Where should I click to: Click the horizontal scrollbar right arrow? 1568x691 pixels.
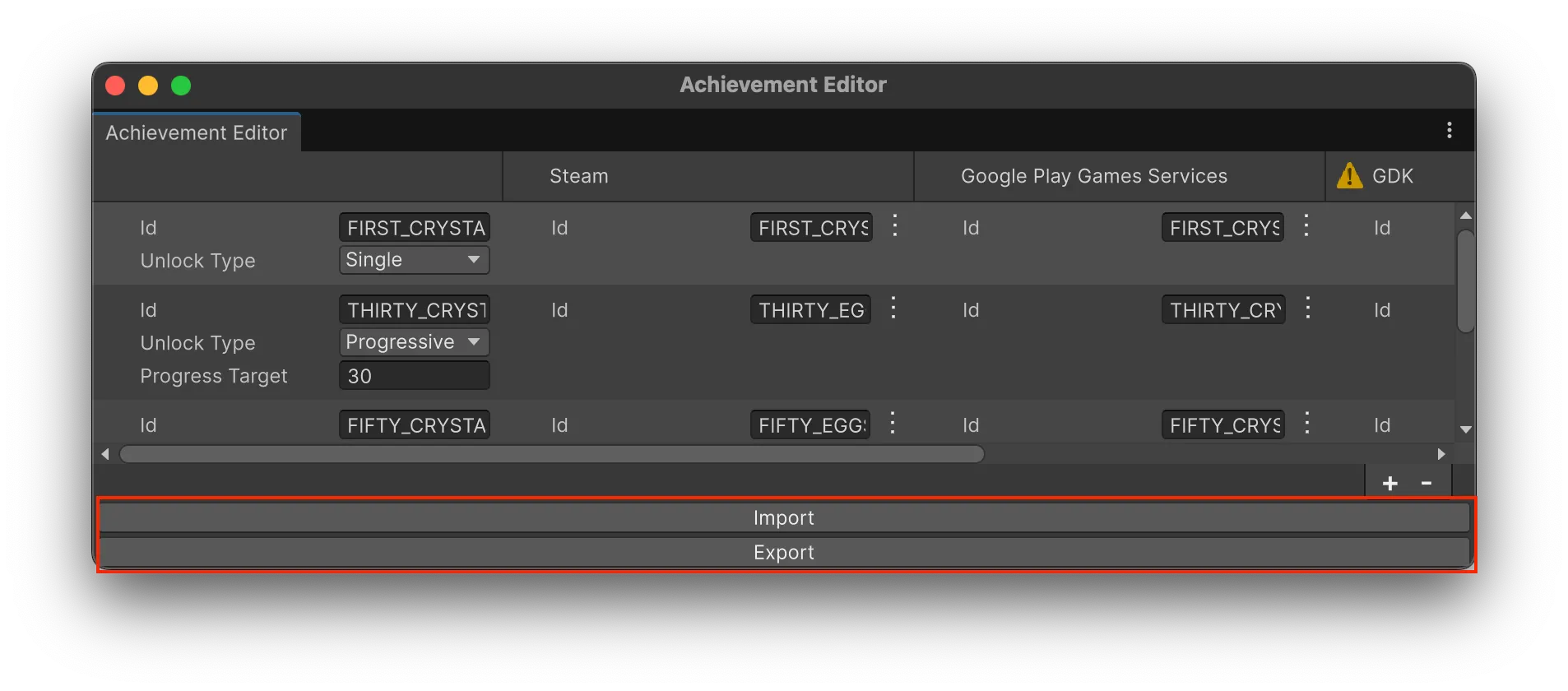[x=1440, y=454]
